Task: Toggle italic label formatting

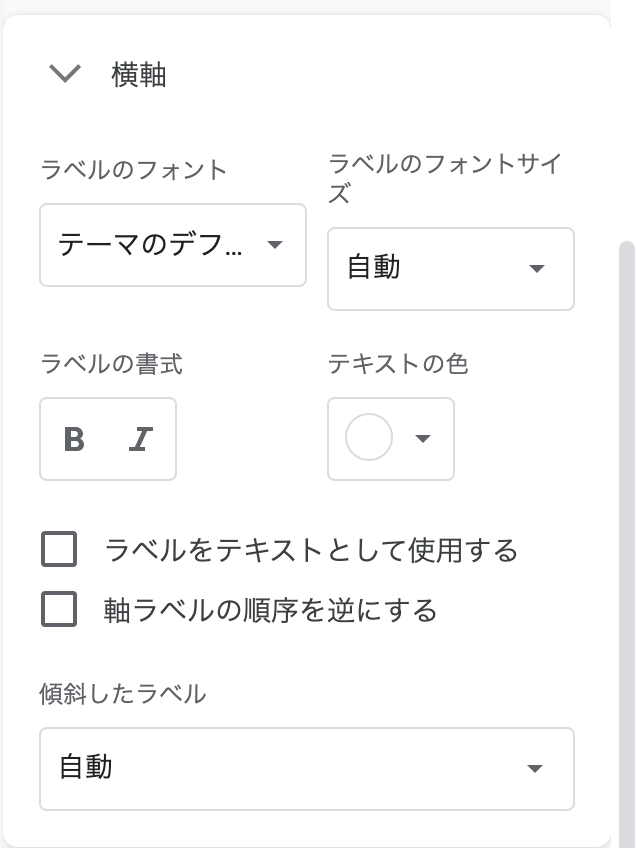Action: tap(141, 439)
